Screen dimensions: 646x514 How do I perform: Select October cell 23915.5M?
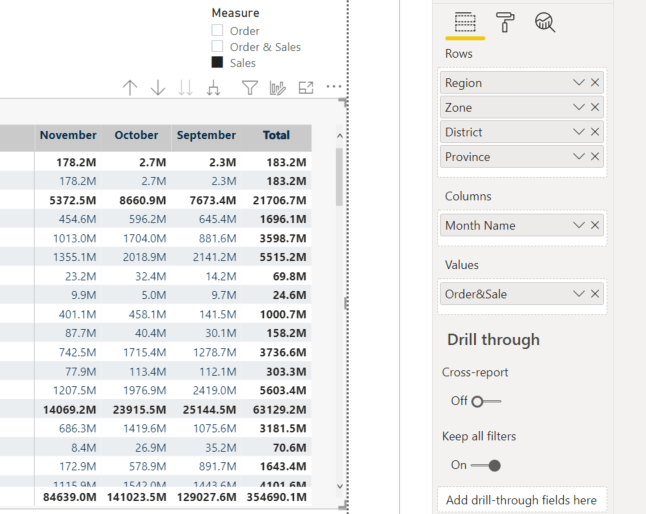coord(140,409)
